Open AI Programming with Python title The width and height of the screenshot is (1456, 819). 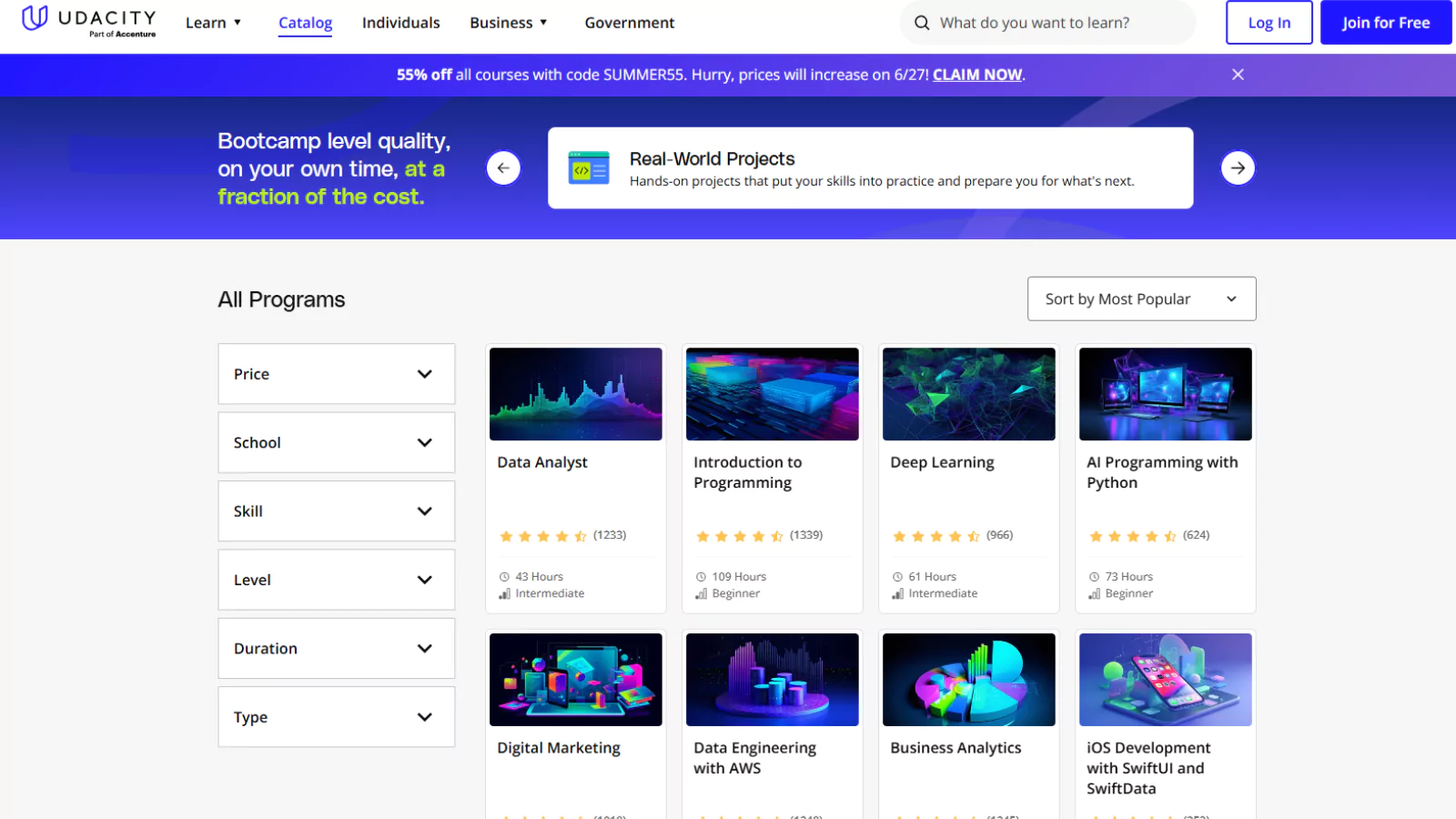click(1162, 472)
